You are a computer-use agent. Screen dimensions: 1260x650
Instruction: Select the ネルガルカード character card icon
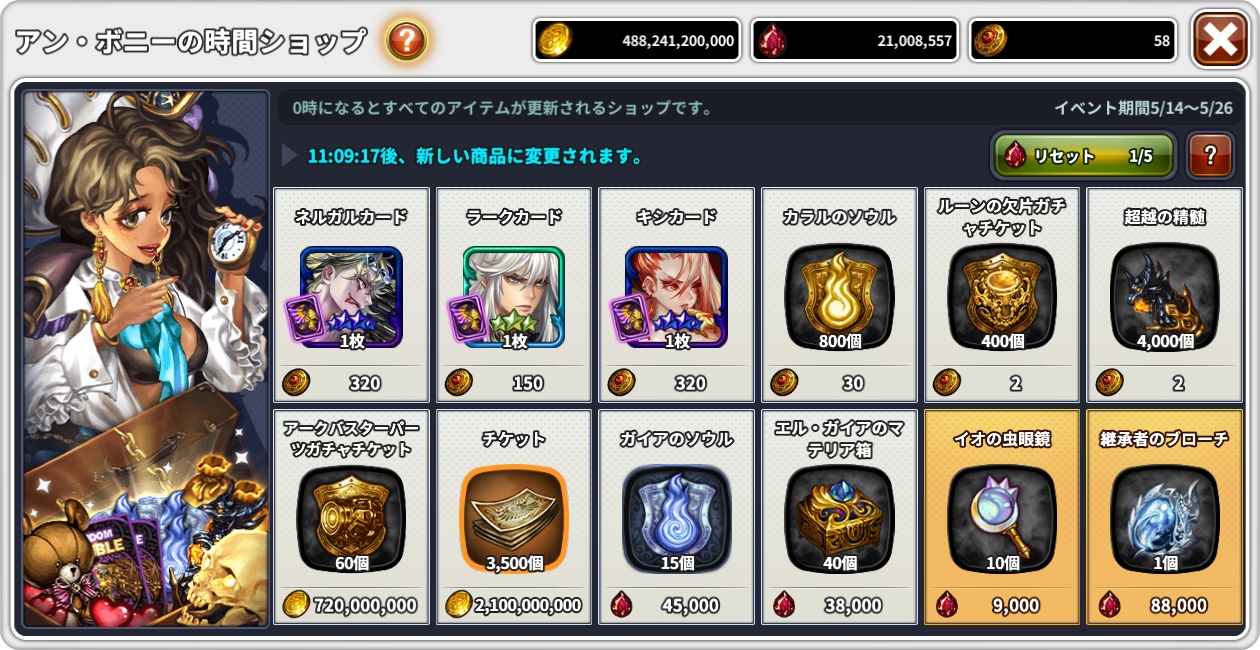(351, 297)
